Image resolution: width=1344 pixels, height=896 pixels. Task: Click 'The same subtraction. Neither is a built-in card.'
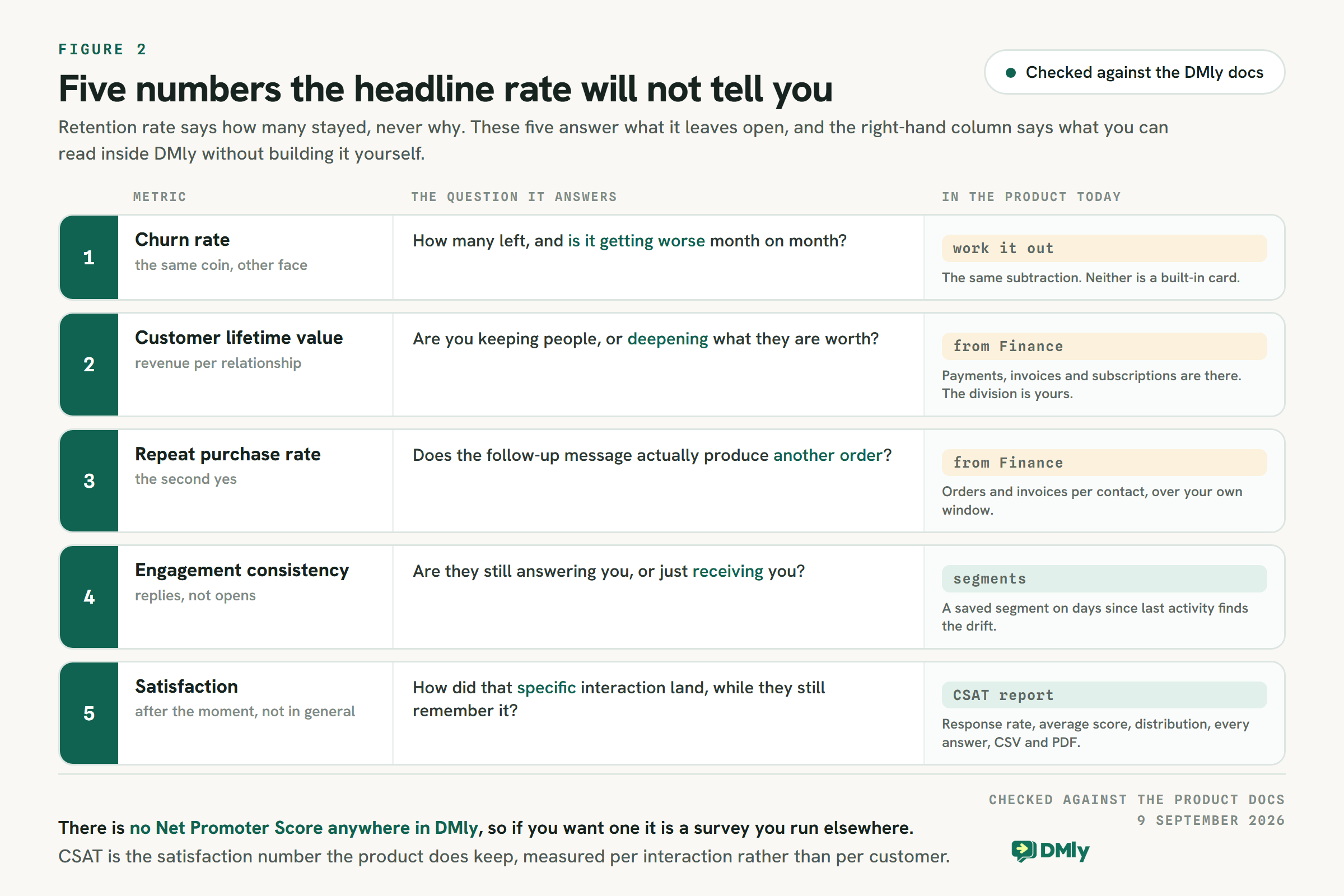pos(1091,278)
